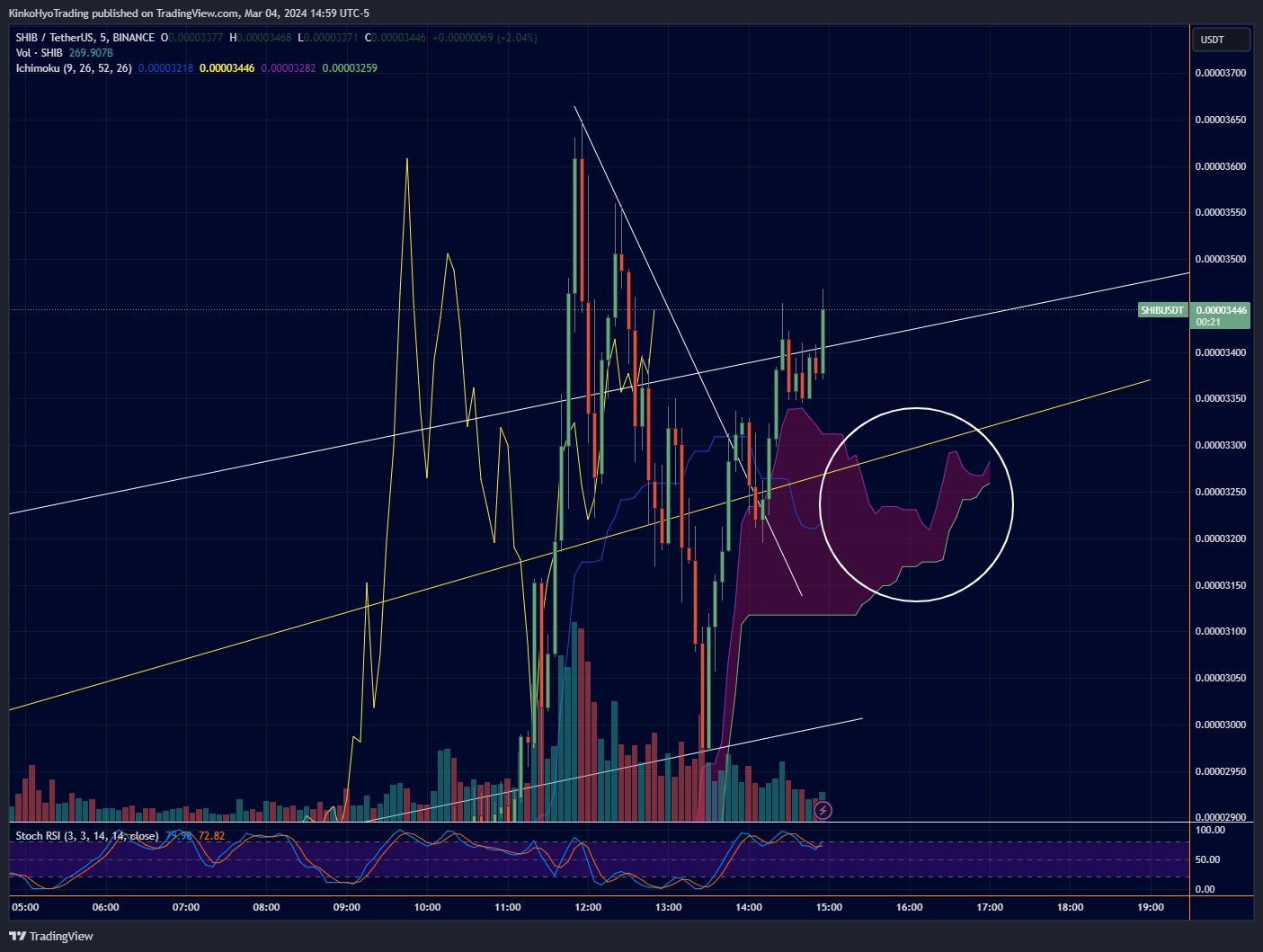Click Stoch RSI scale label 50.00
This screenshot has width=1263, height=952.
[x=1206, y=859]
